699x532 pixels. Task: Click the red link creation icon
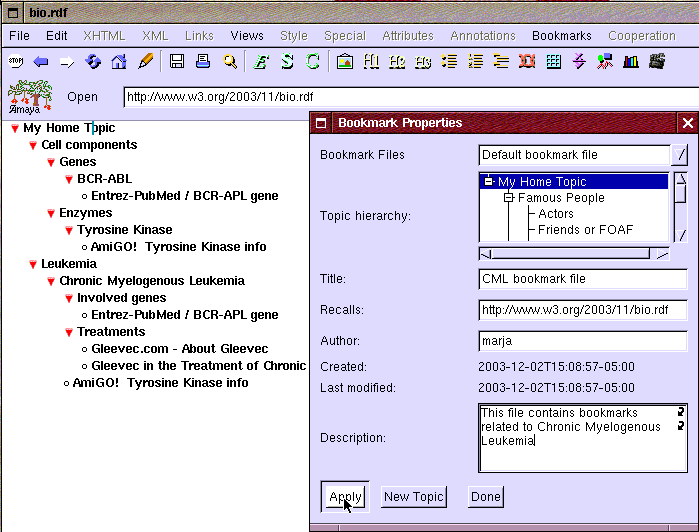(527, 62)
